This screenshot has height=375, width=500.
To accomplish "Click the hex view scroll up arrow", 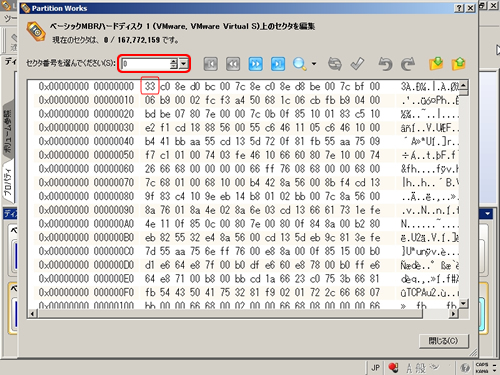I will pos(463,86).
